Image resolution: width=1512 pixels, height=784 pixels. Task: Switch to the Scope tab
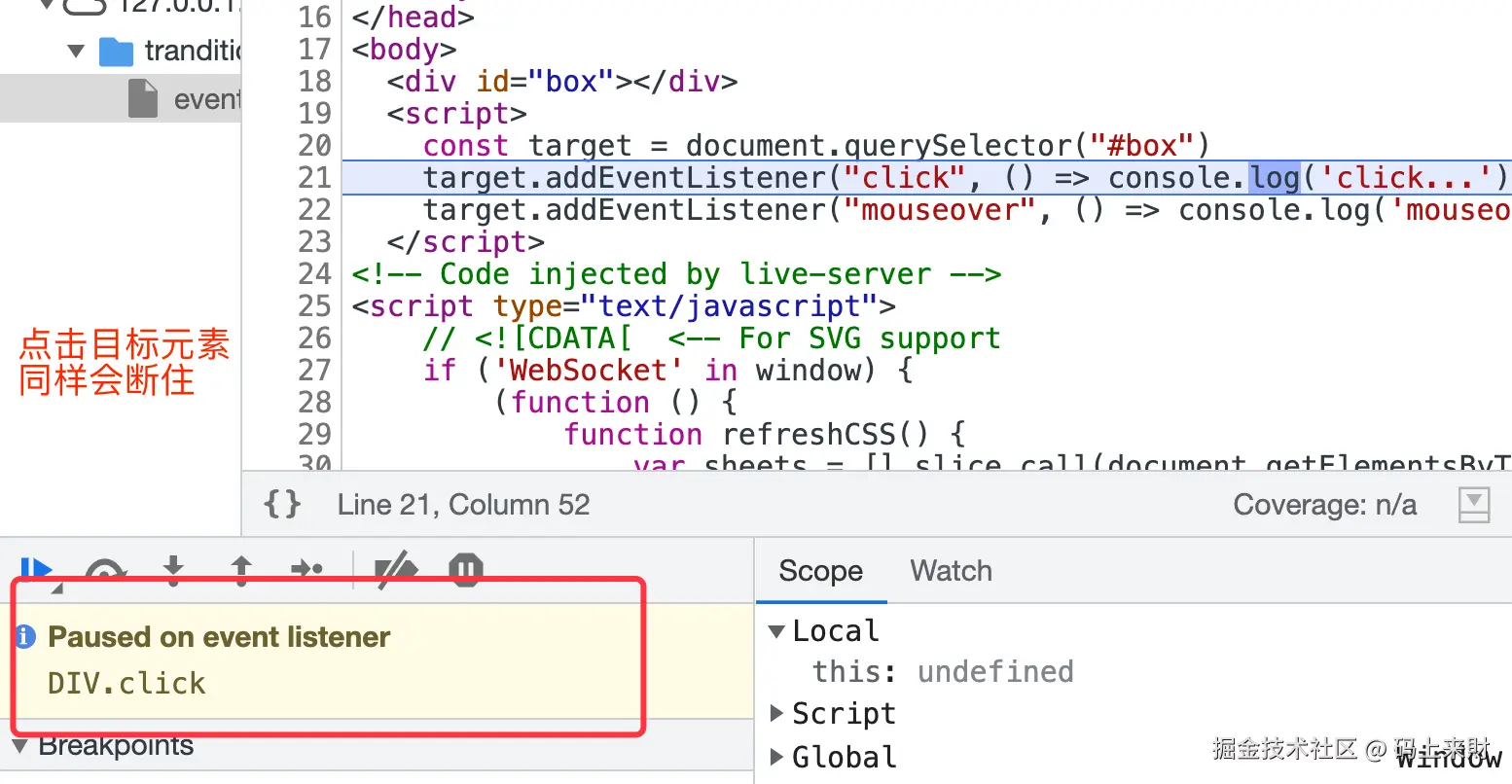point(820,571)
